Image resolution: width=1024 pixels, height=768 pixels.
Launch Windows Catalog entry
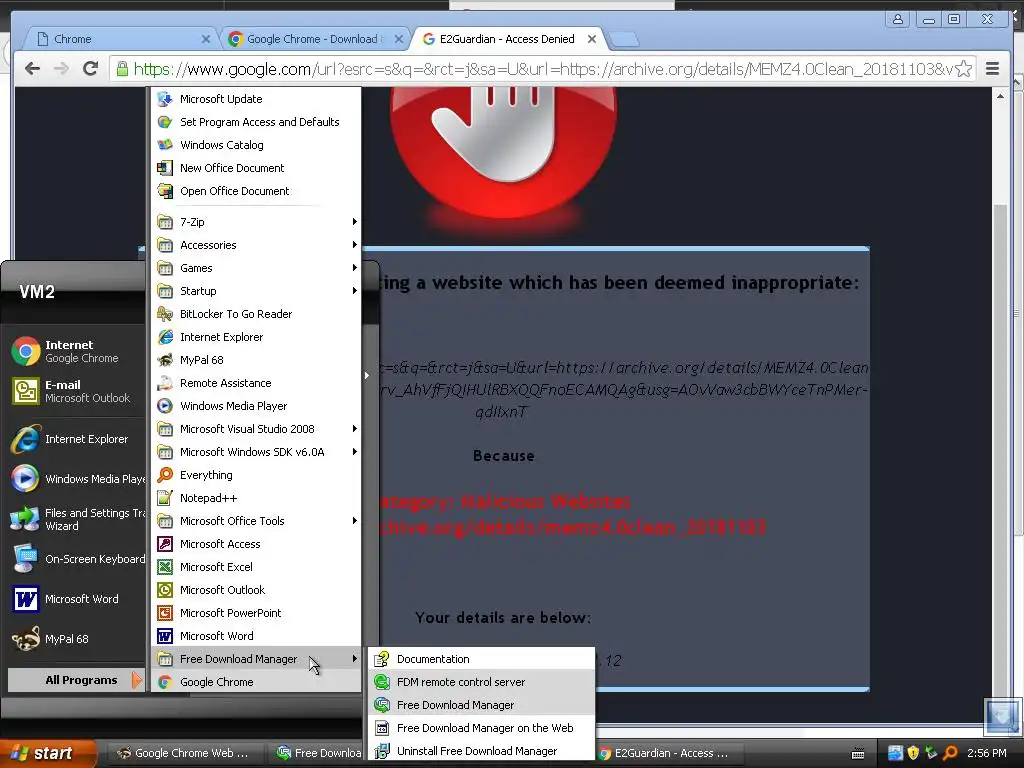[256, 145]
